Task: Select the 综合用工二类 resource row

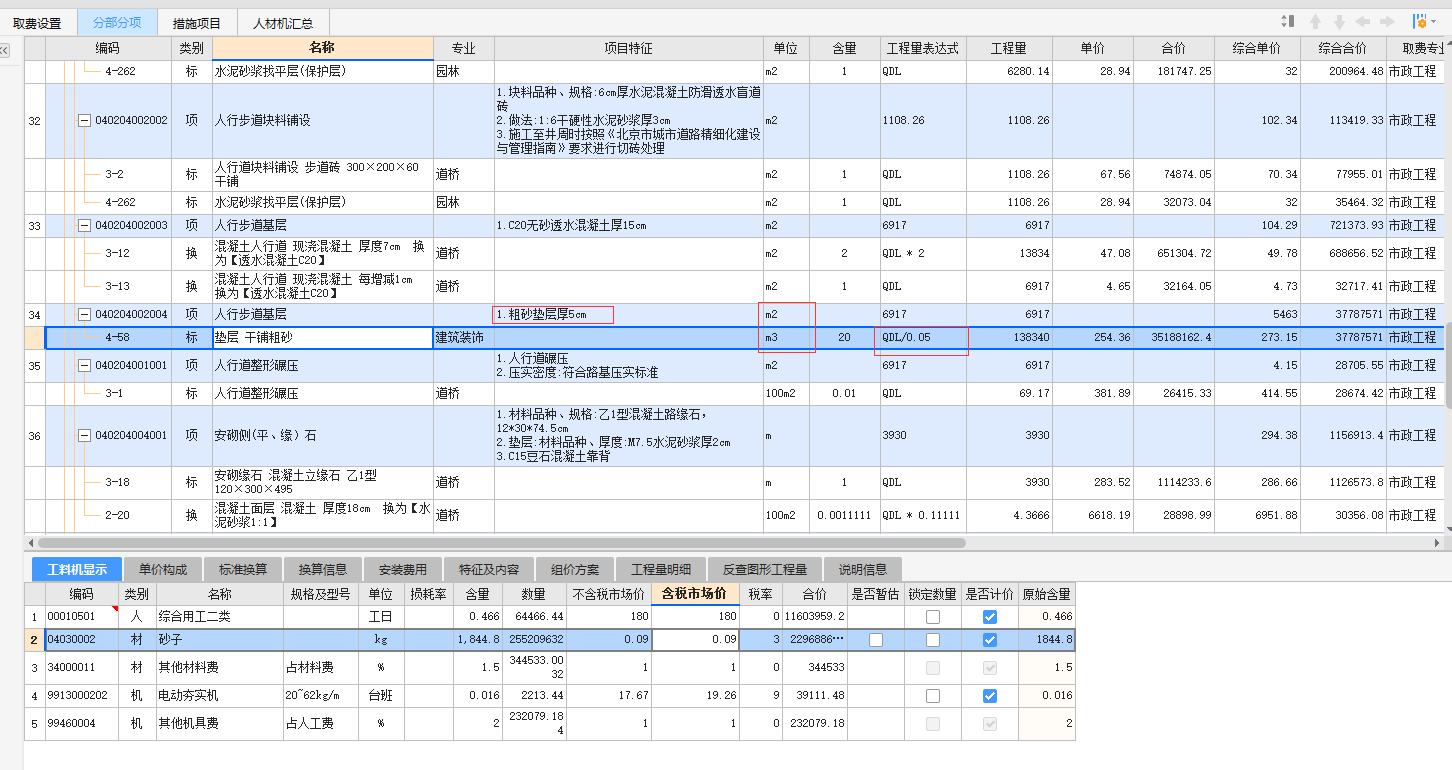Action: (x=550, y=617)
